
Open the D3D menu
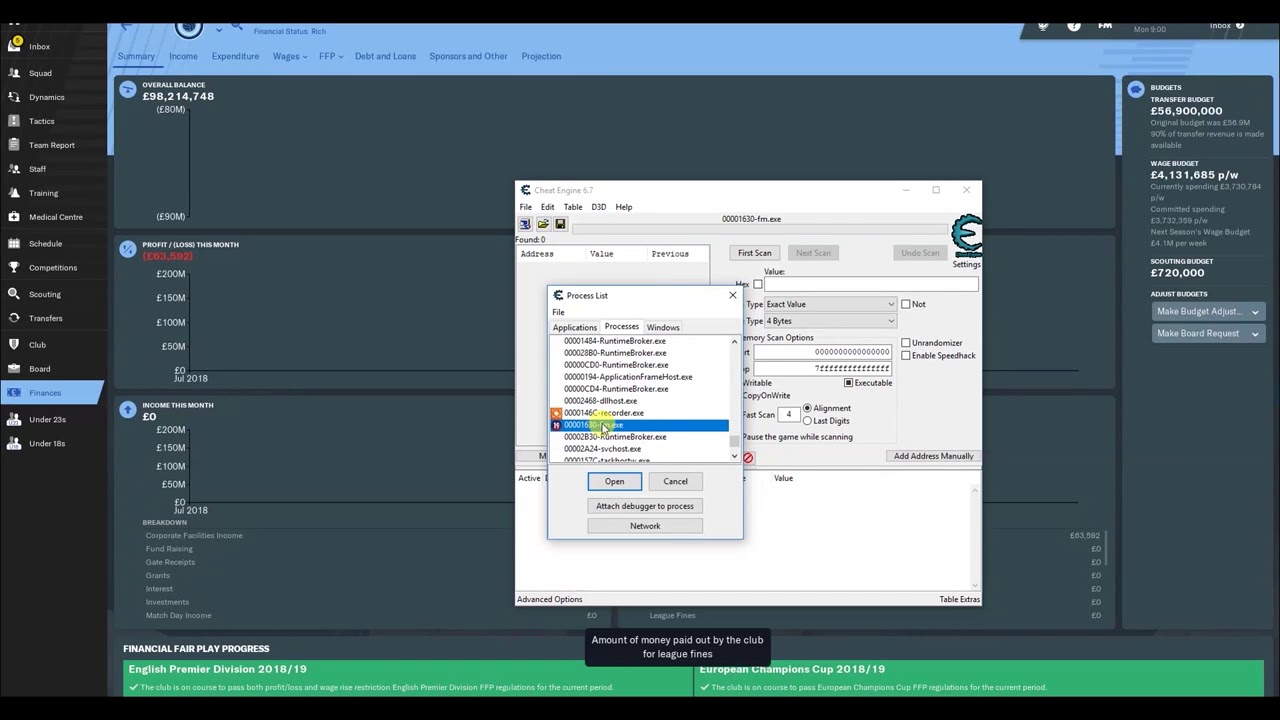coord(598,207)
